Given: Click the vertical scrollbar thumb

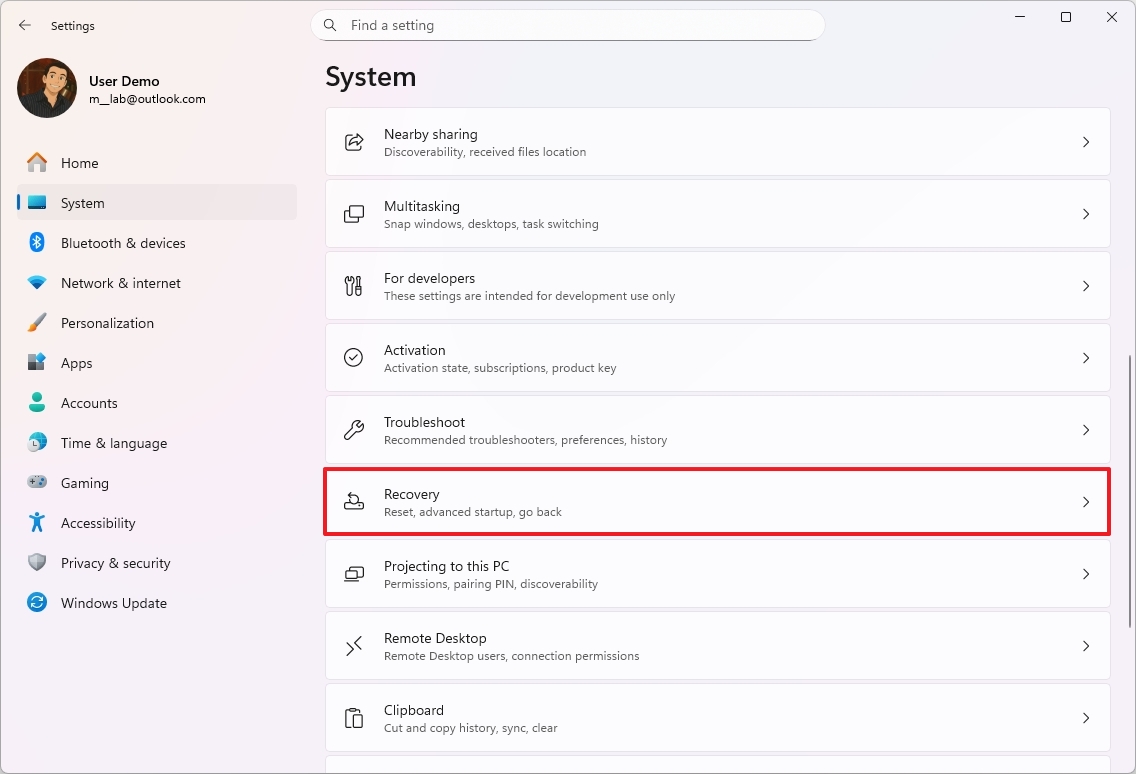Looking at the screenshot, I should (1130, 490).
